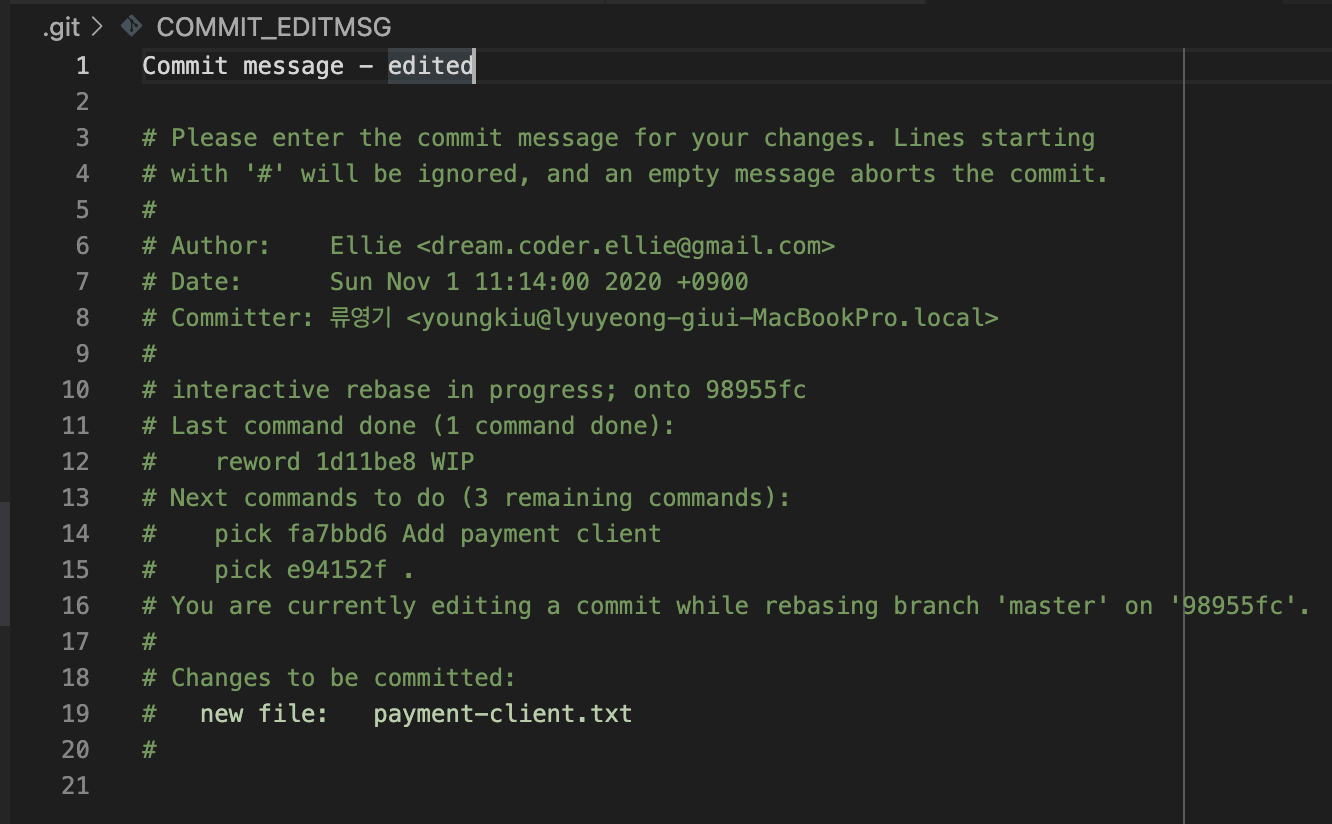1332x824 pixels.
Task: Click line number 1 in the gutter
Action: pyautogui.click(x=83, y=66)
